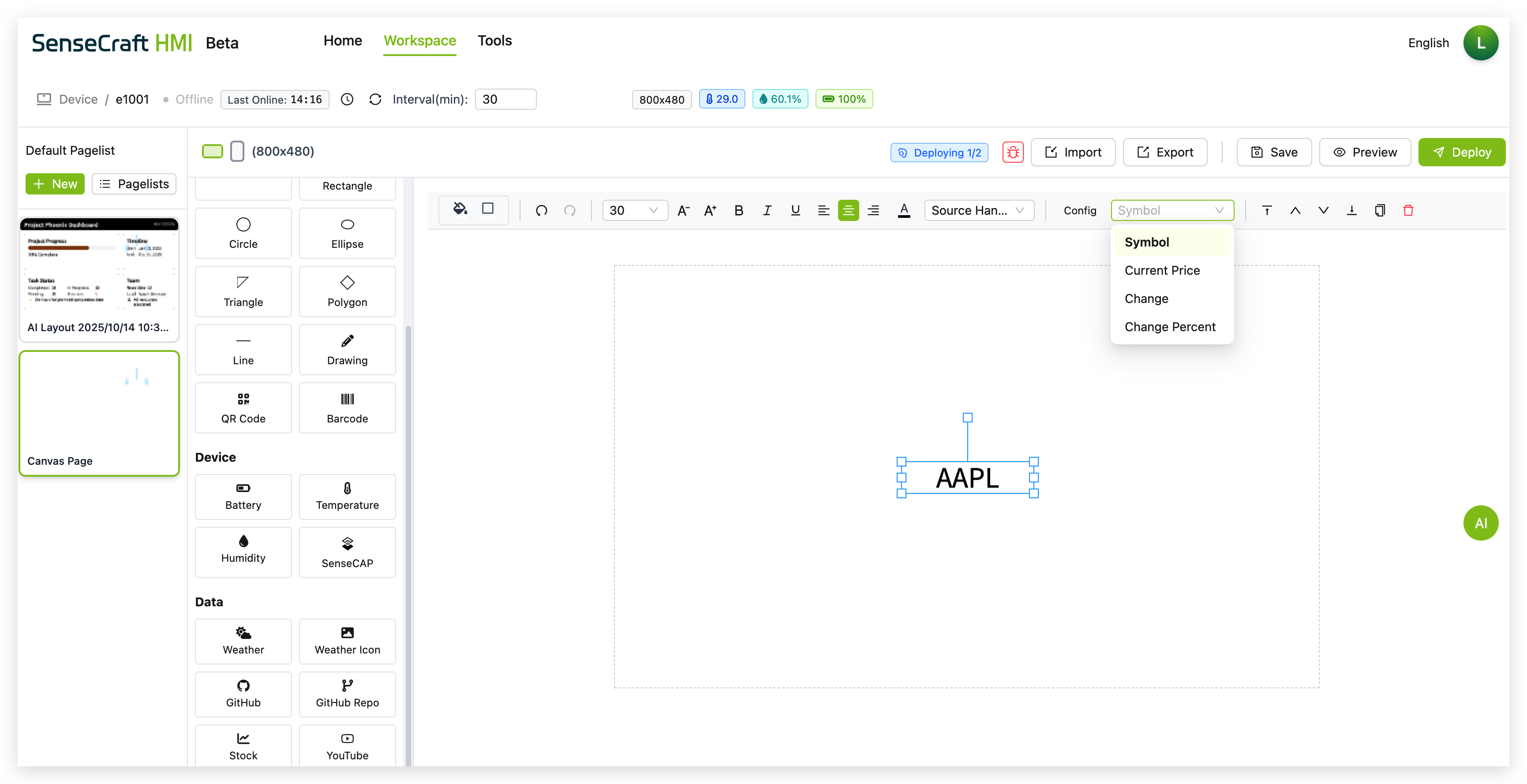Select Current Price from Config dropdown

[1162, 270]
